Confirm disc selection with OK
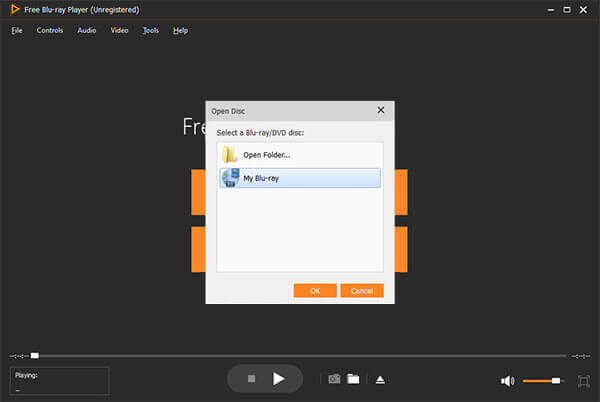 pyautogui.click(x=315, y=291)
